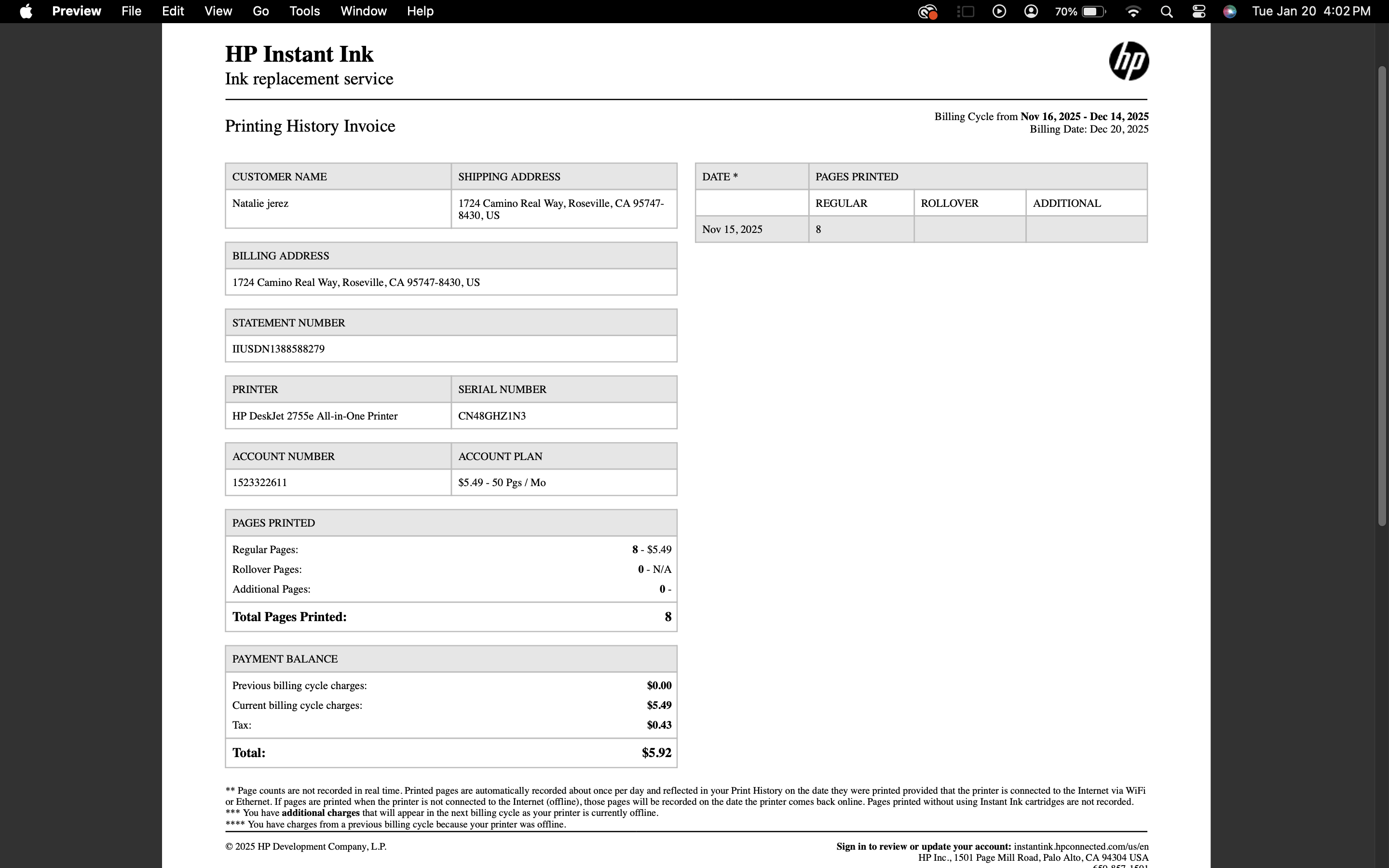The height and width of the screenshot is (868, 1389).
Task: Open the Tools menu
Action: point(304,12)
